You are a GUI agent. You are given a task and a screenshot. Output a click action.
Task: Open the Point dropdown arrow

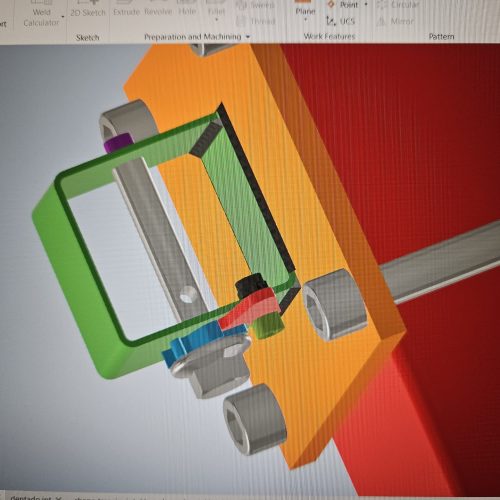[x=366, y=5]
